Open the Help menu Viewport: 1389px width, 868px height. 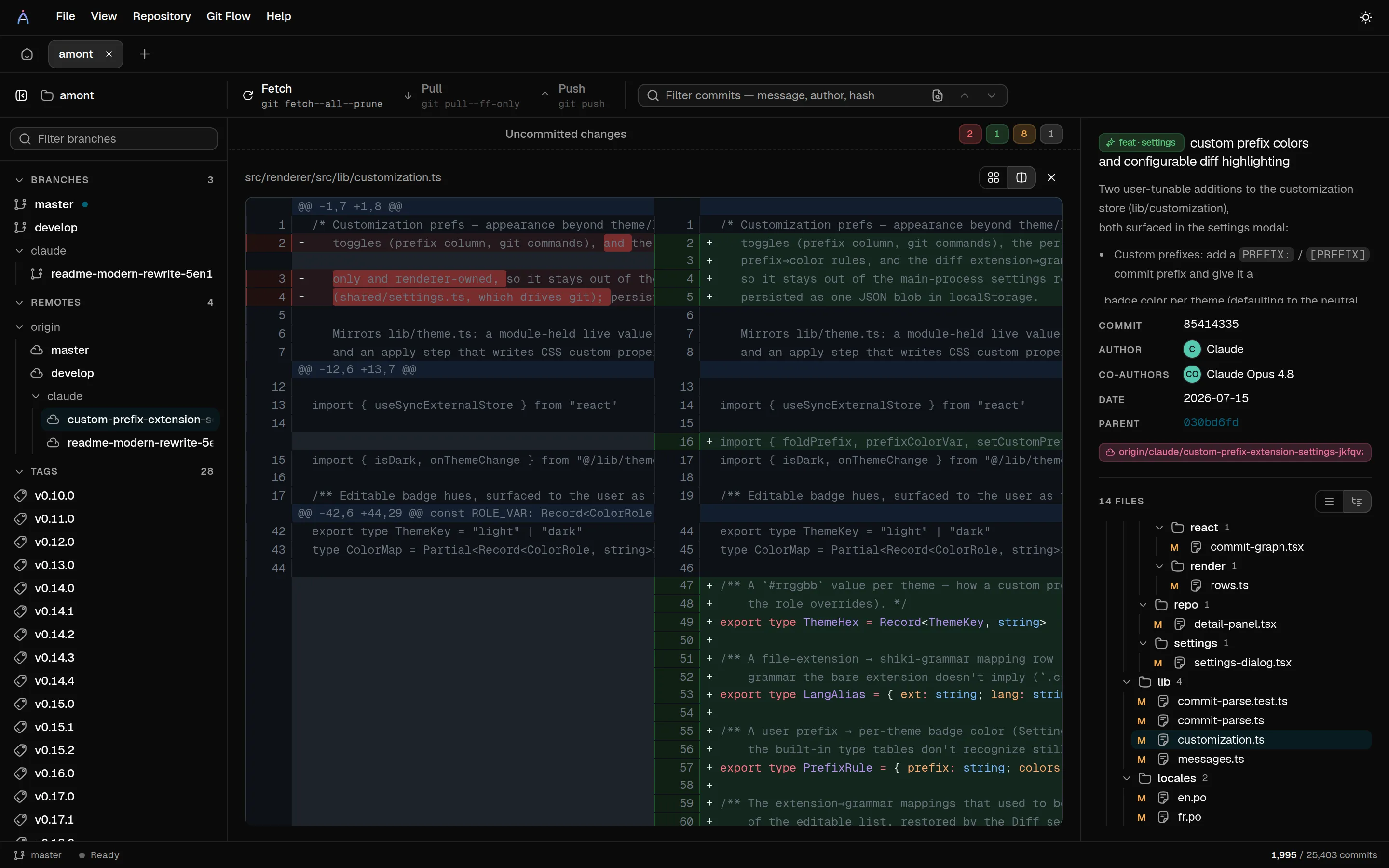278,17
